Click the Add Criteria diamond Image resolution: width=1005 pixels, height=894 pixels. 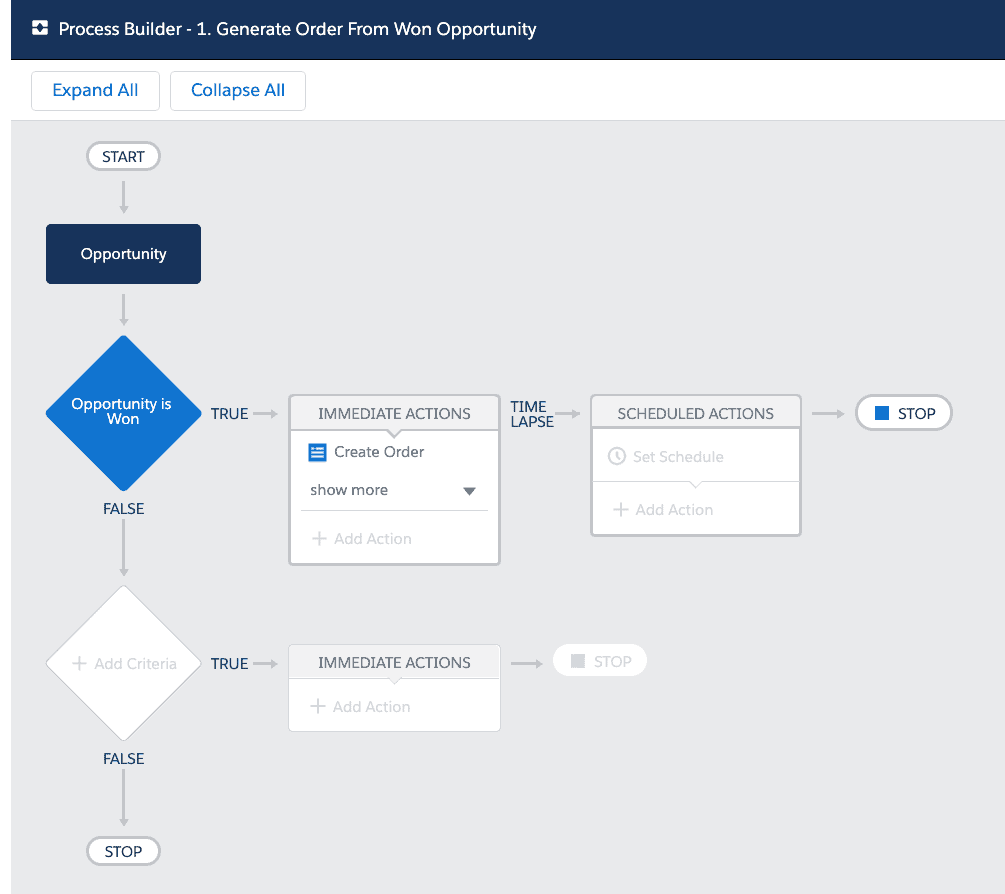click(124, 663)
